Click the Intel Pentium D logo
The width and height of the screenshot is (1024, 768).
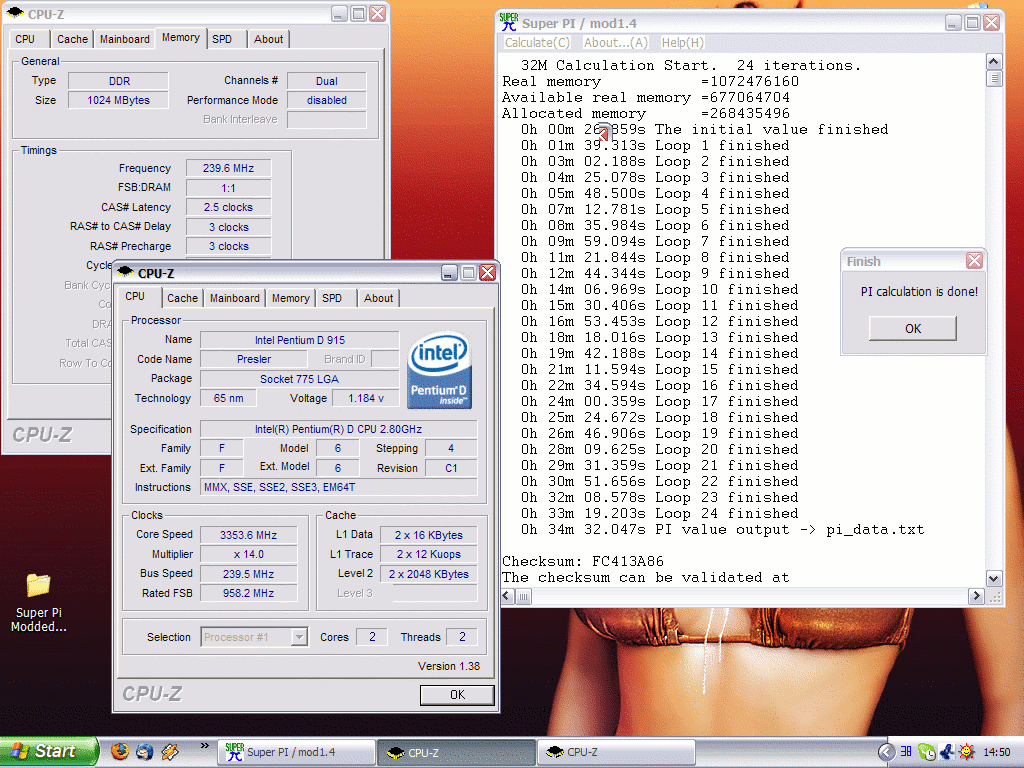(439, 371)
